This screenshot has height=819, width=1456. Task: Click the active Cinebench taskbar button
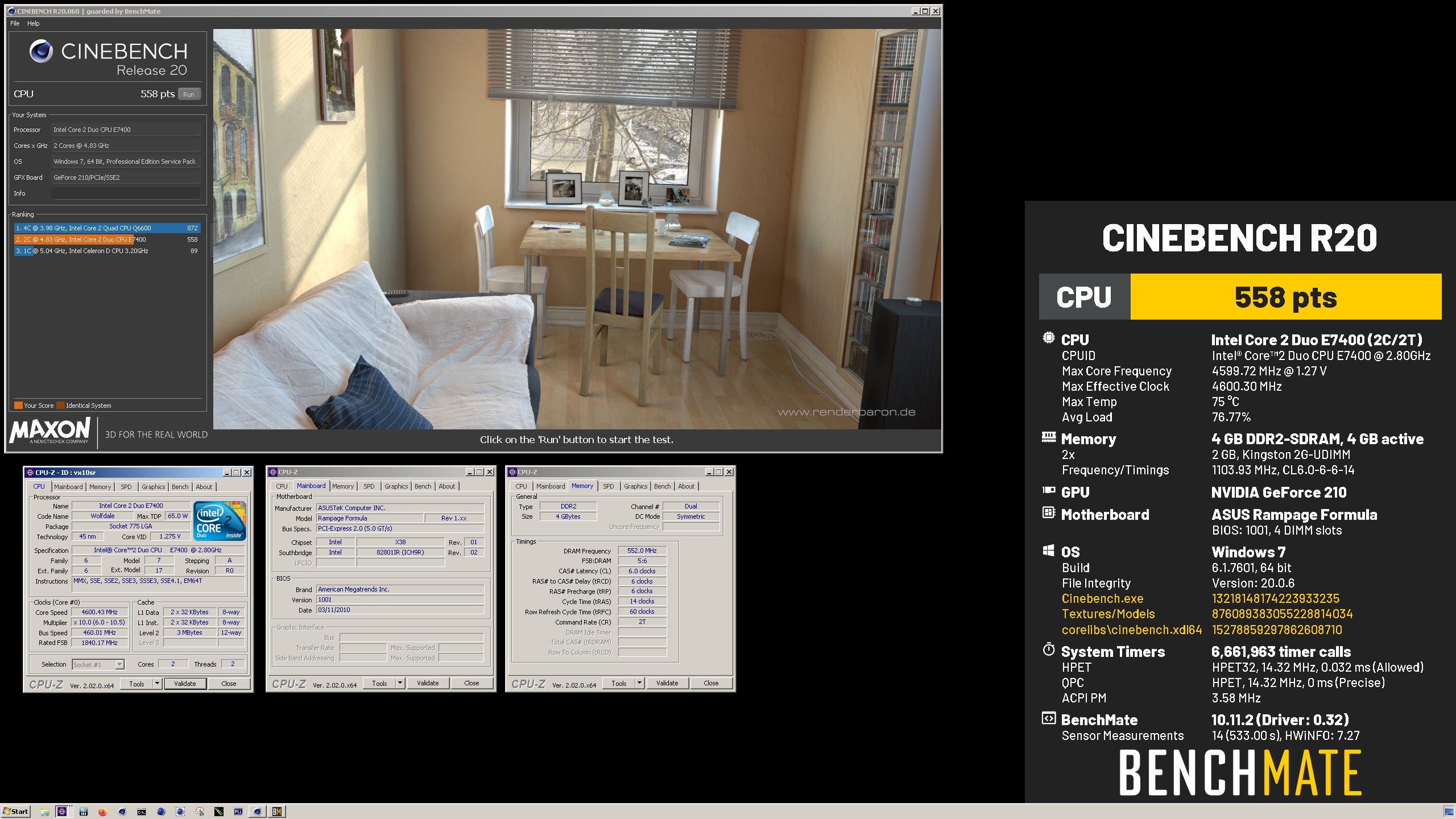(x=258, y=812)
